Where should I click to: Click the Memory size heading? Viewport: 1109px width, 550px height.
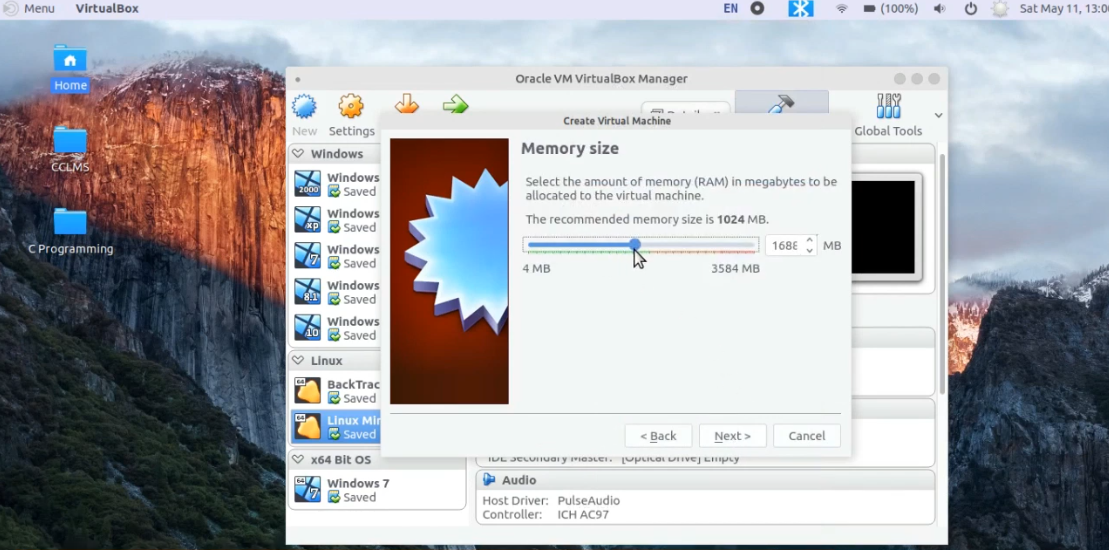pyautogui.click(x=569, y=148)
